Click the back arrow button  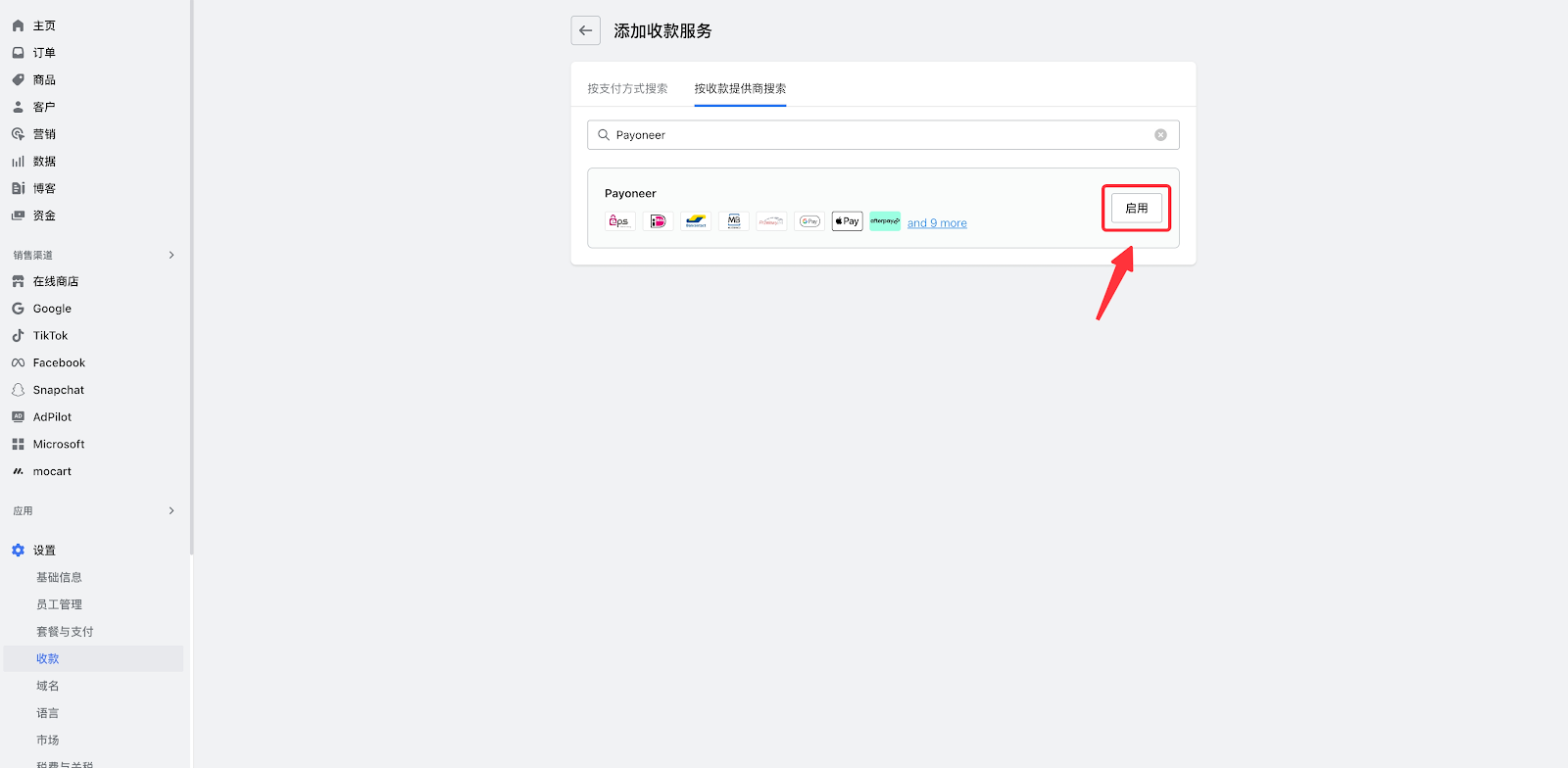click(585, 30)
